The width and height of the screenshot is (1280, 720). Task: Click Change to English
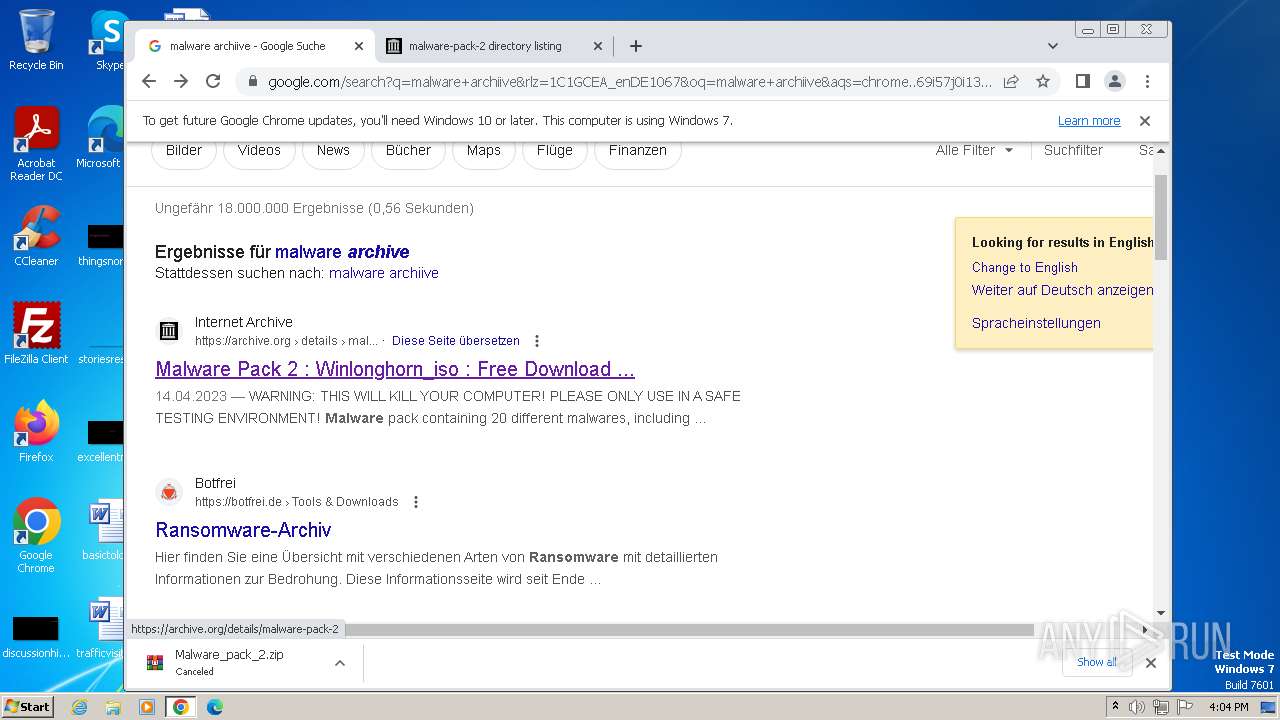1025,268
